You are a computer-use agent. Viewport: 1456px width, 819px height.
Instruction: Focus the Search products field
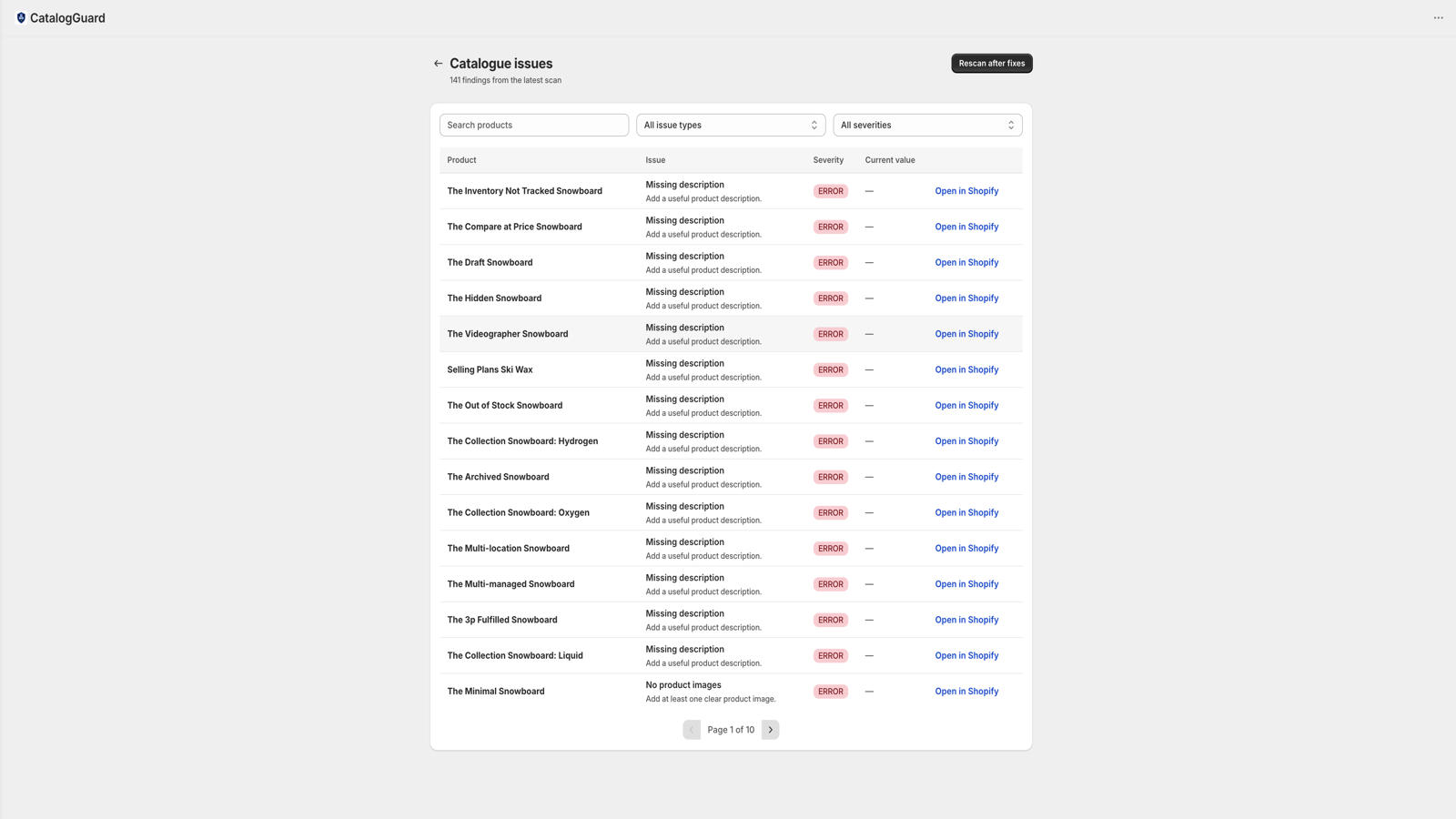coord(534,125)
